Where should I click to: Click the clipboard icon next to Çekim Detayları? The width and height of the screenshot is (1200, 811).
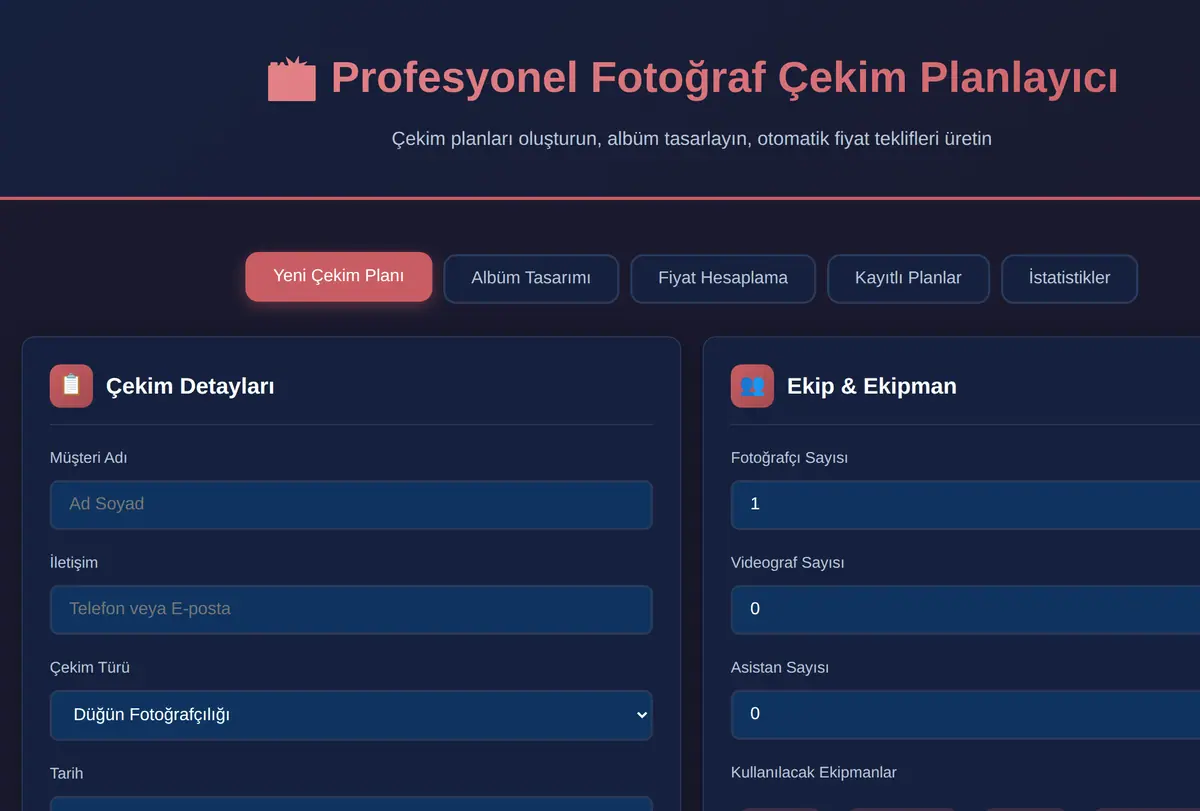[71, 386]
